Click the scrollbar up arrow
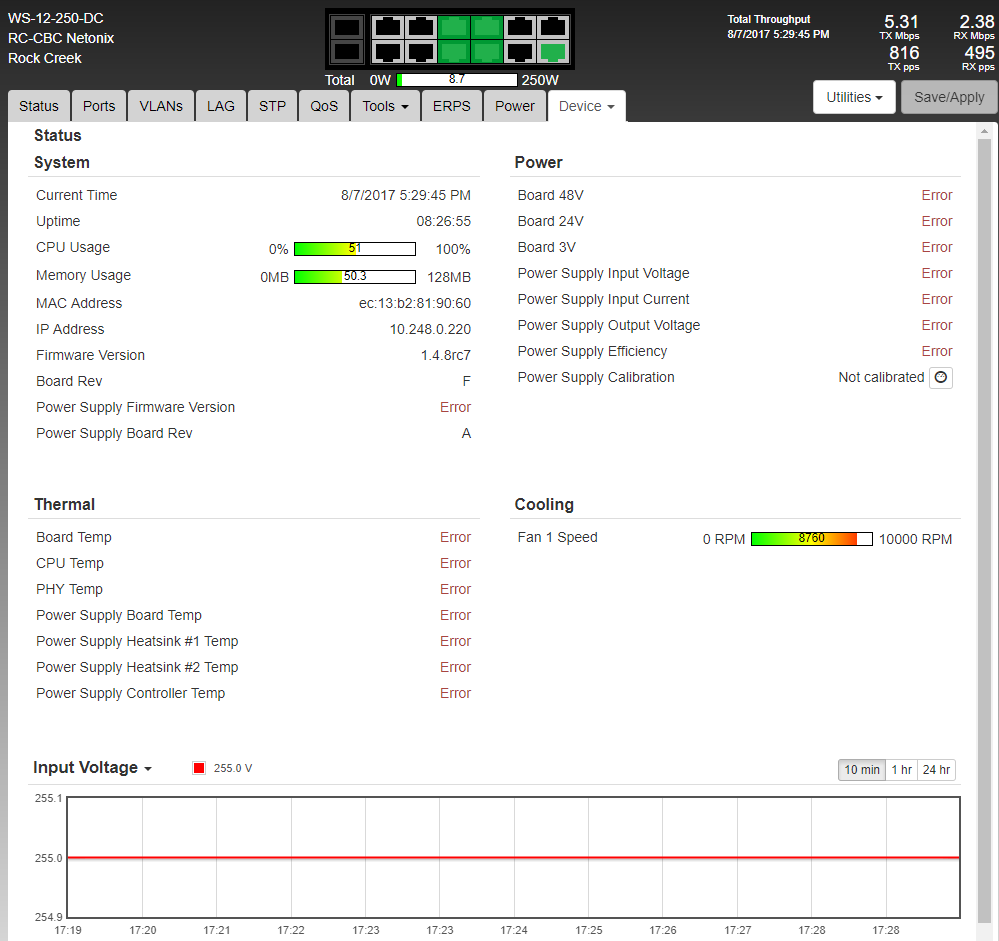Screen dimensions: 999x941 click(x=987, y=133)
